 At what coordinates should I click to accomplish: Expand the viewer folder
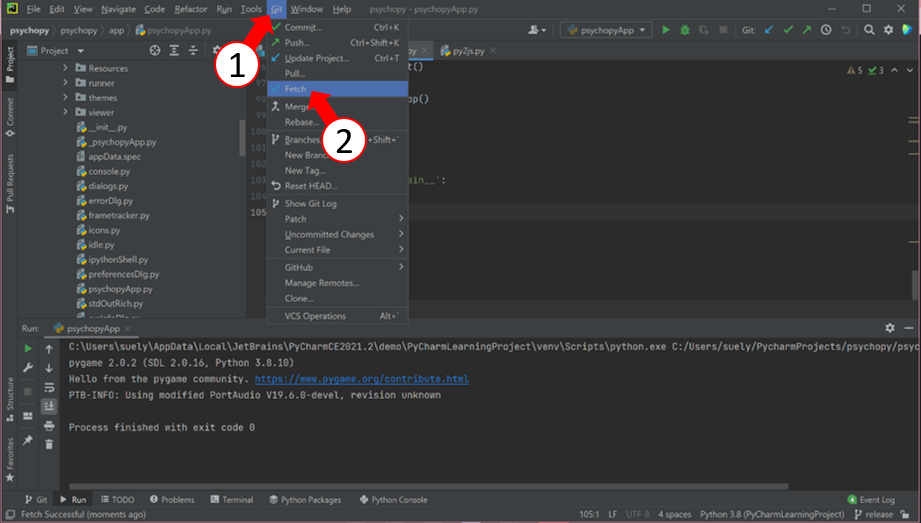point(65,112)
